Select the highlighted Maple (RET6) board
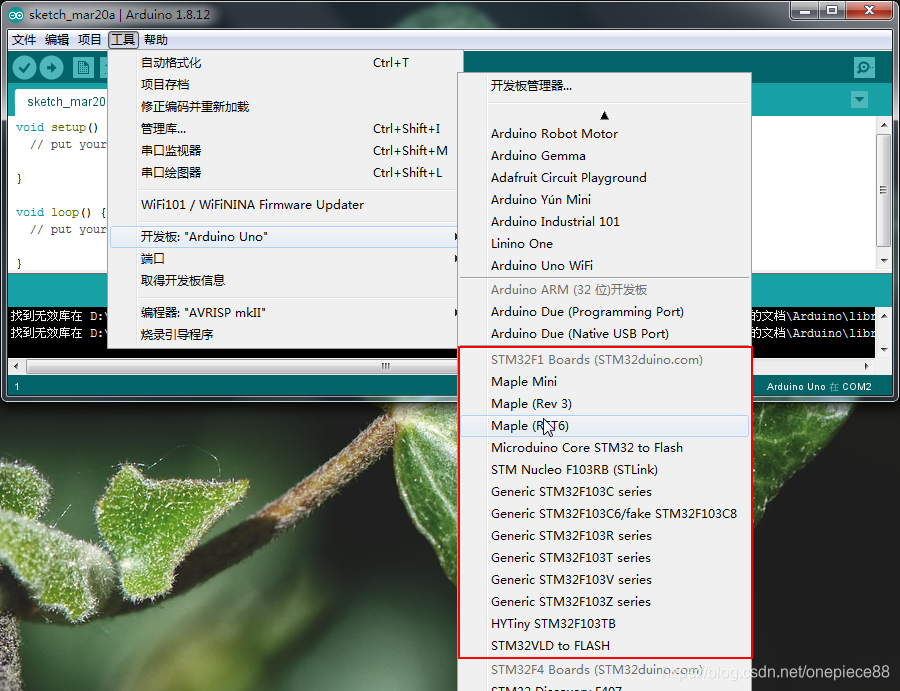 (x=604, y=426)
